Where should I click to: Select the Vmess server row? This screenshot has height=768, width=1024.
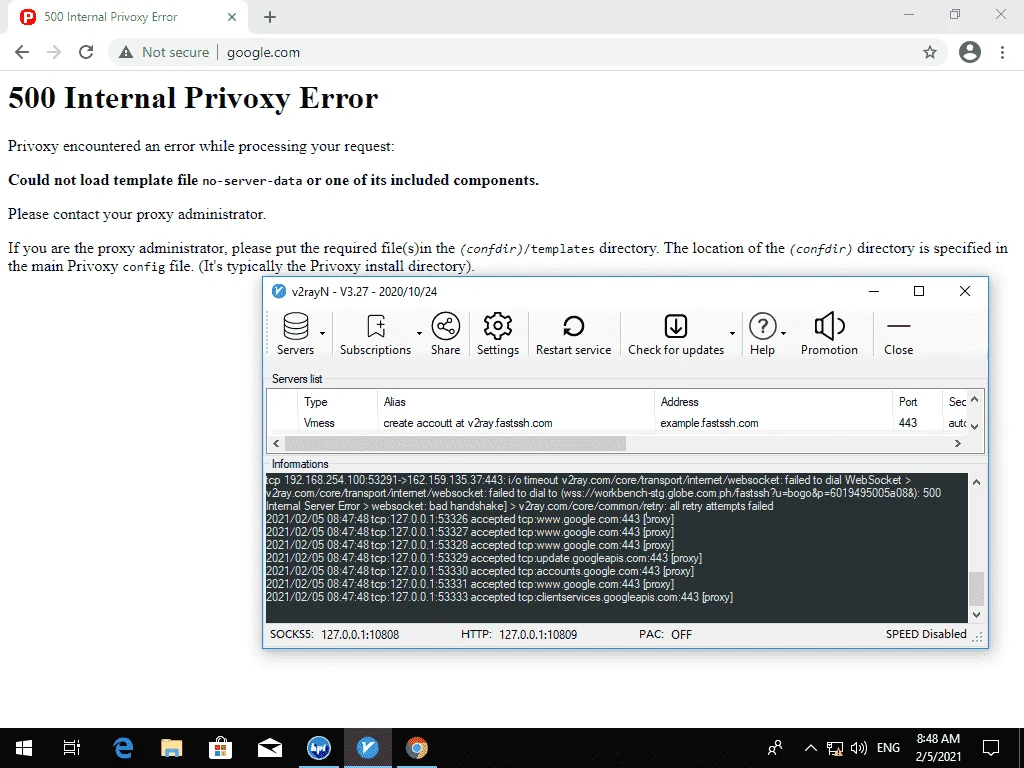coord(618,423)
